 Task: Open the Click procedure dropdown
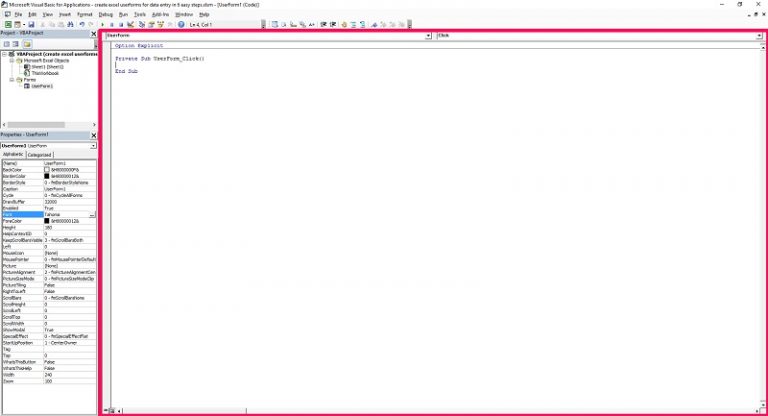pos(759,35)
